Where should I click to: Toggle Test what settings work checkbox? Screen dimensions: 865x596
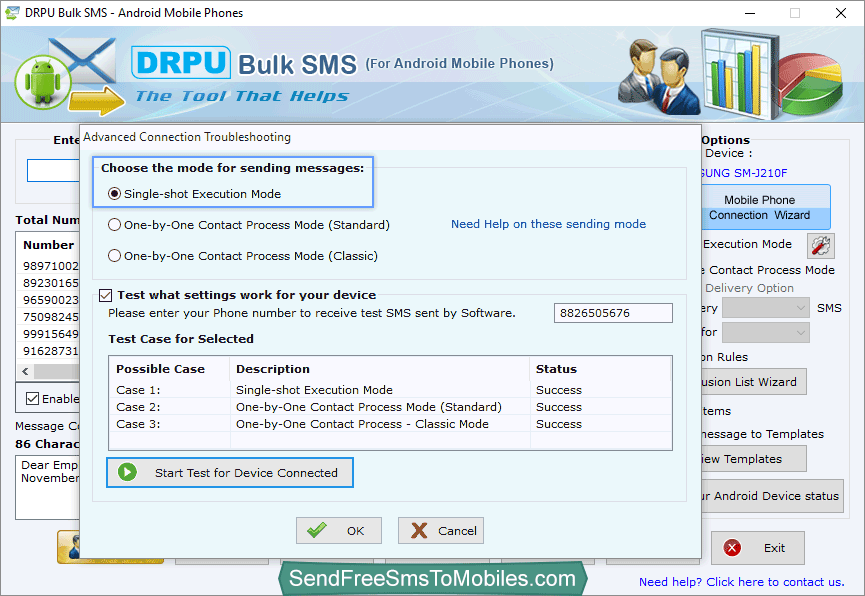click(x=105, y=295)
